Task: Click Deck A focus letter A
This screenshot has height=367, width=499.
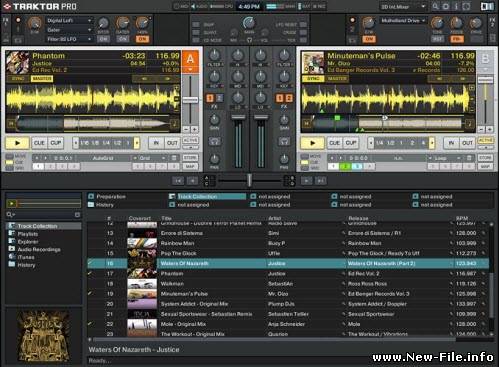Action: (190, 59)
